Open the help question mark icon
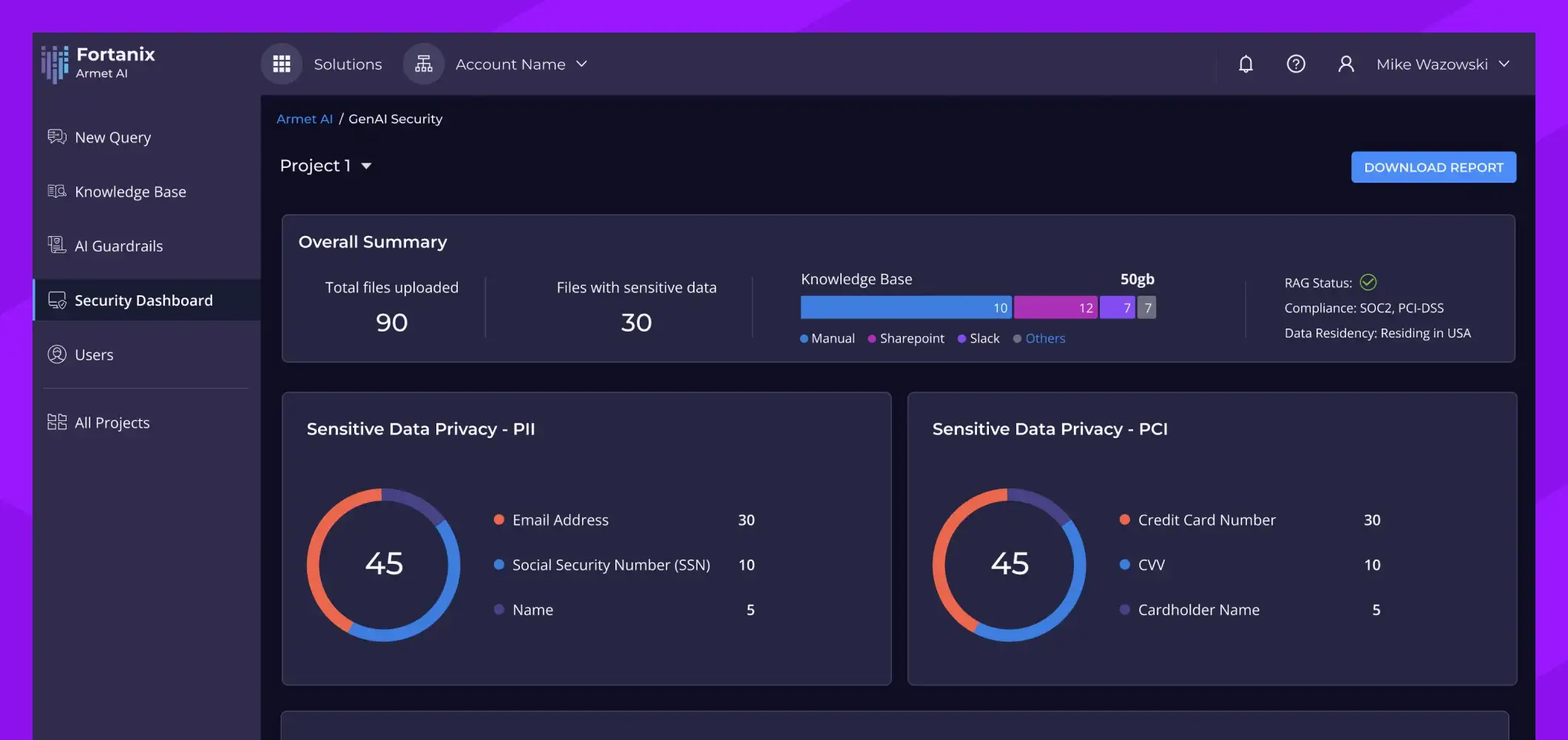The height and width of the screenshot is (740, 1568). point(1296,64)
